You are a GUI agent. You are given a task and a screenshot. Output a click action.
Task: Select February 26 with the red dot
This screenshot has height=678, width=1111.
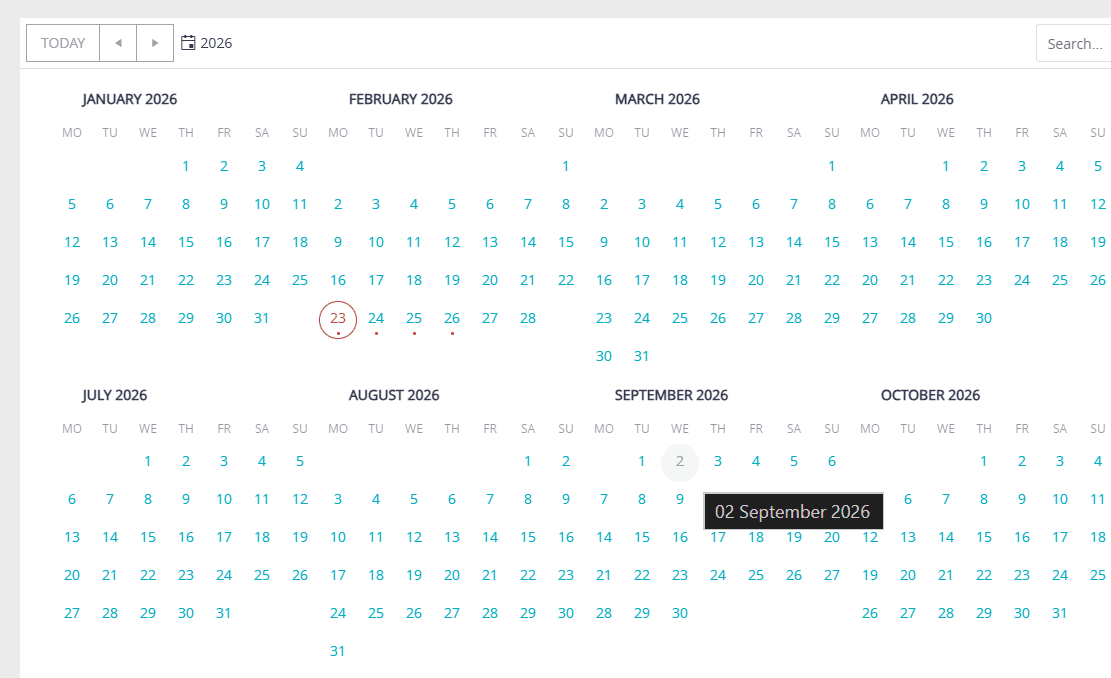(452, 319)
